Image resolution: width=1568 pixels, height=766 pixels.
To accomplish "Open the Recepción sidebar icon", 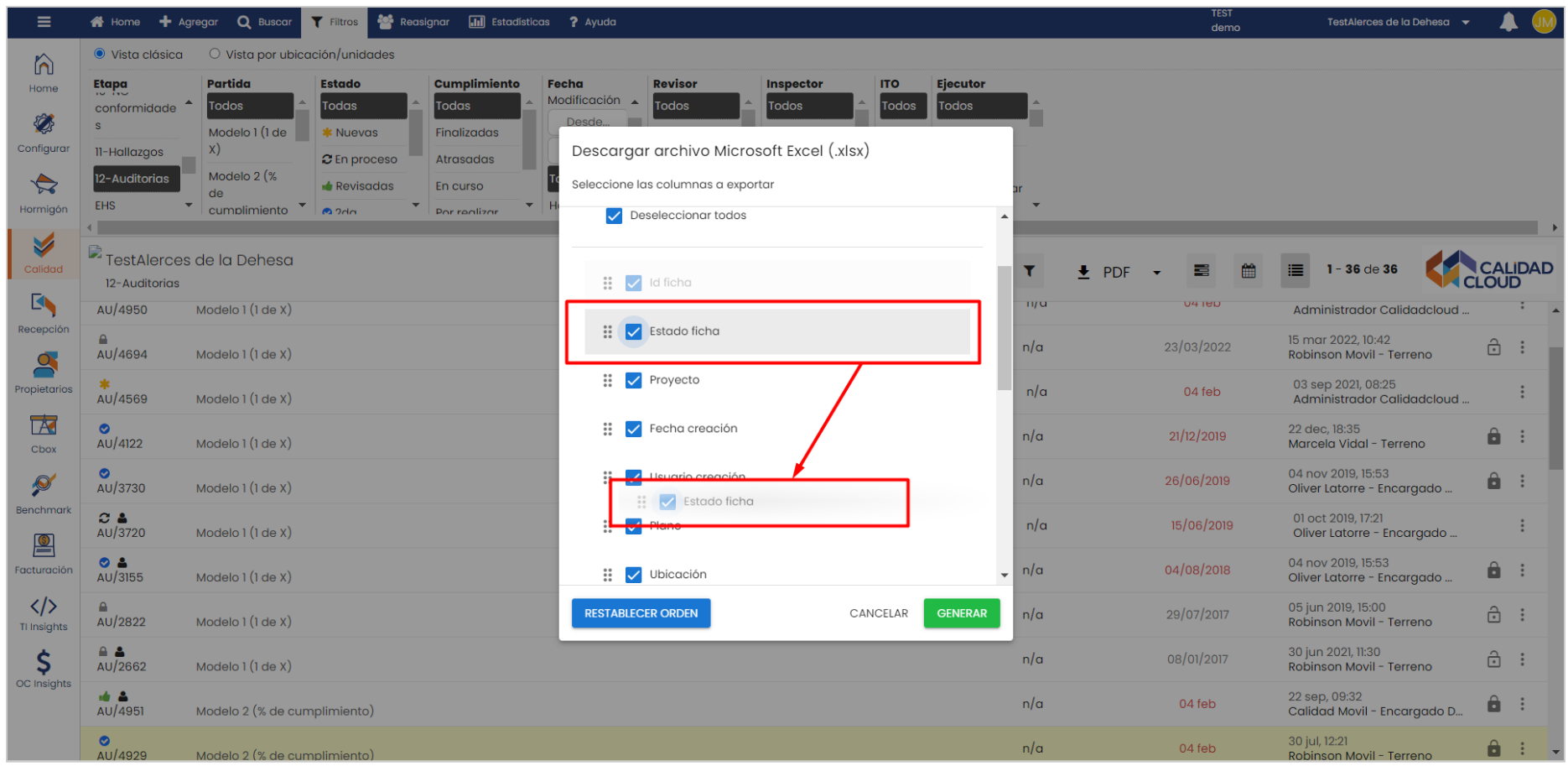I will tap(44, 312).
